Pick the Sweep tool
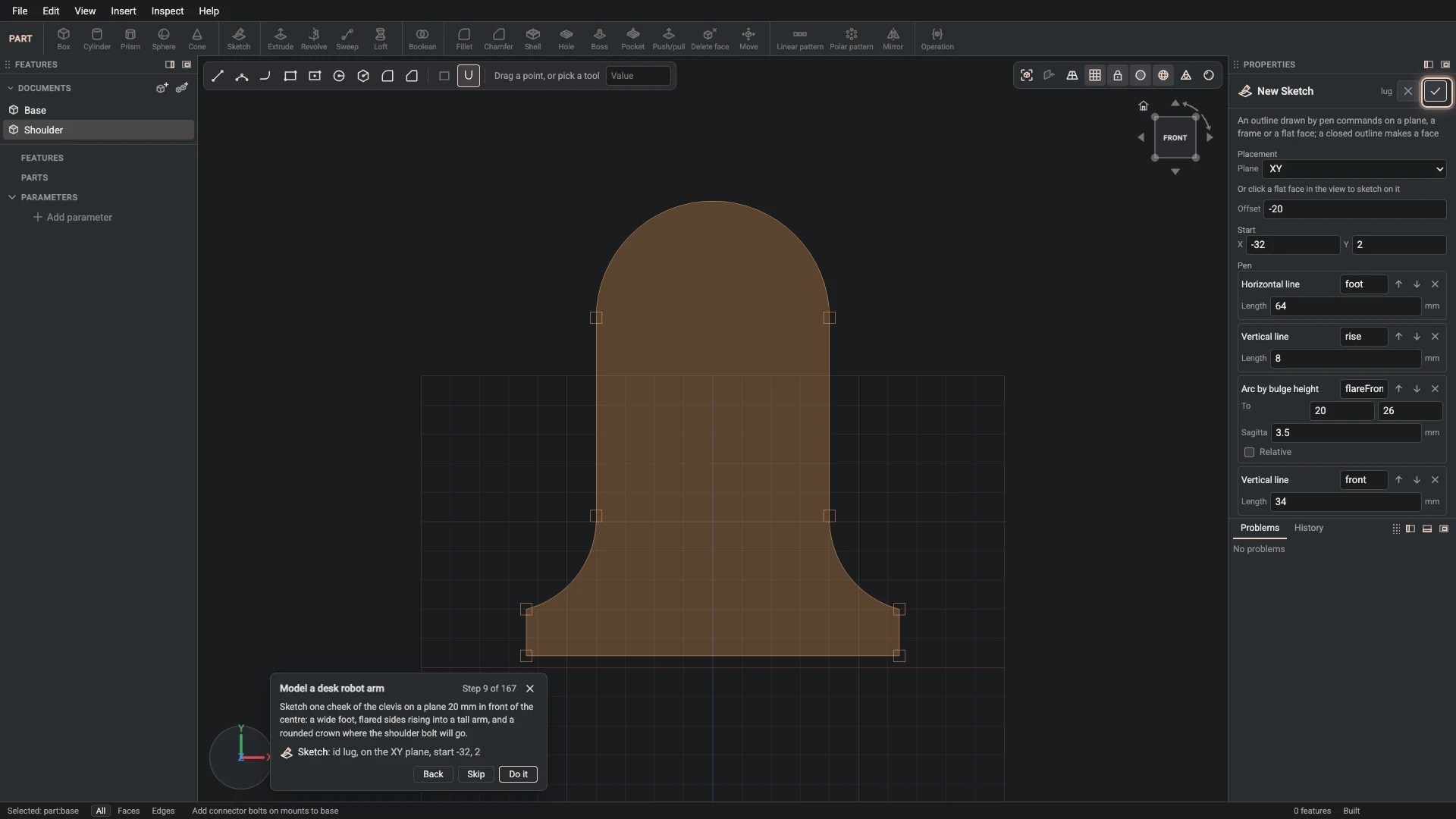 (347, 39)
